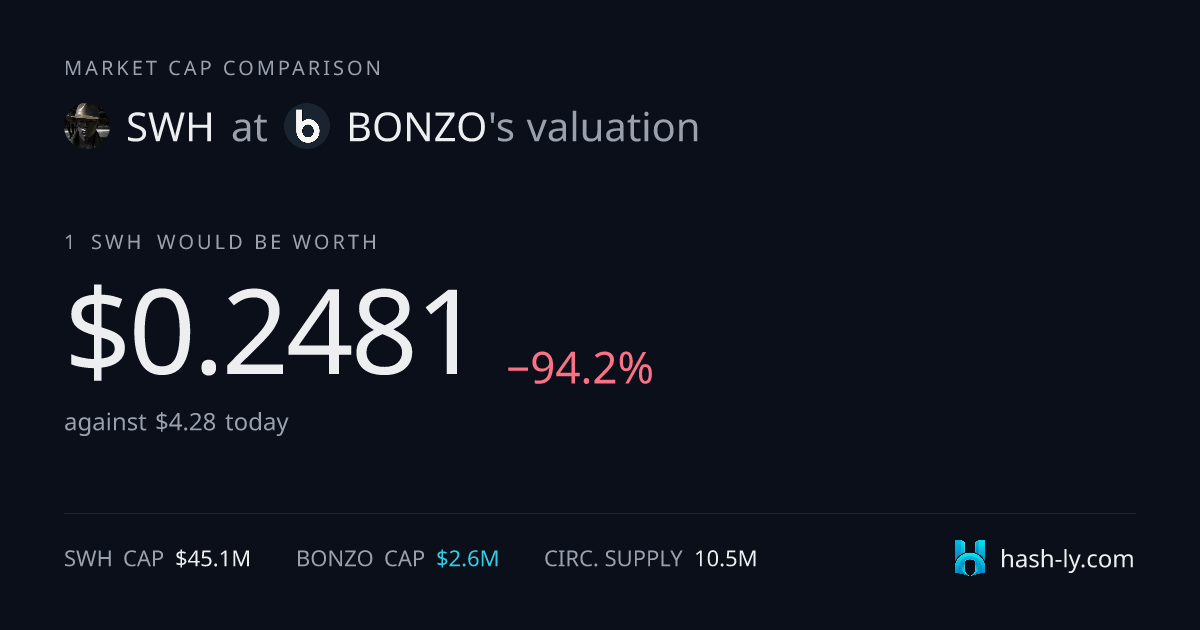Image resolution: width=1200 pixels, height=630 pixels.
Task: Click the CIRC. SUPPLY 10.5M value
Action: click(726, 559)
